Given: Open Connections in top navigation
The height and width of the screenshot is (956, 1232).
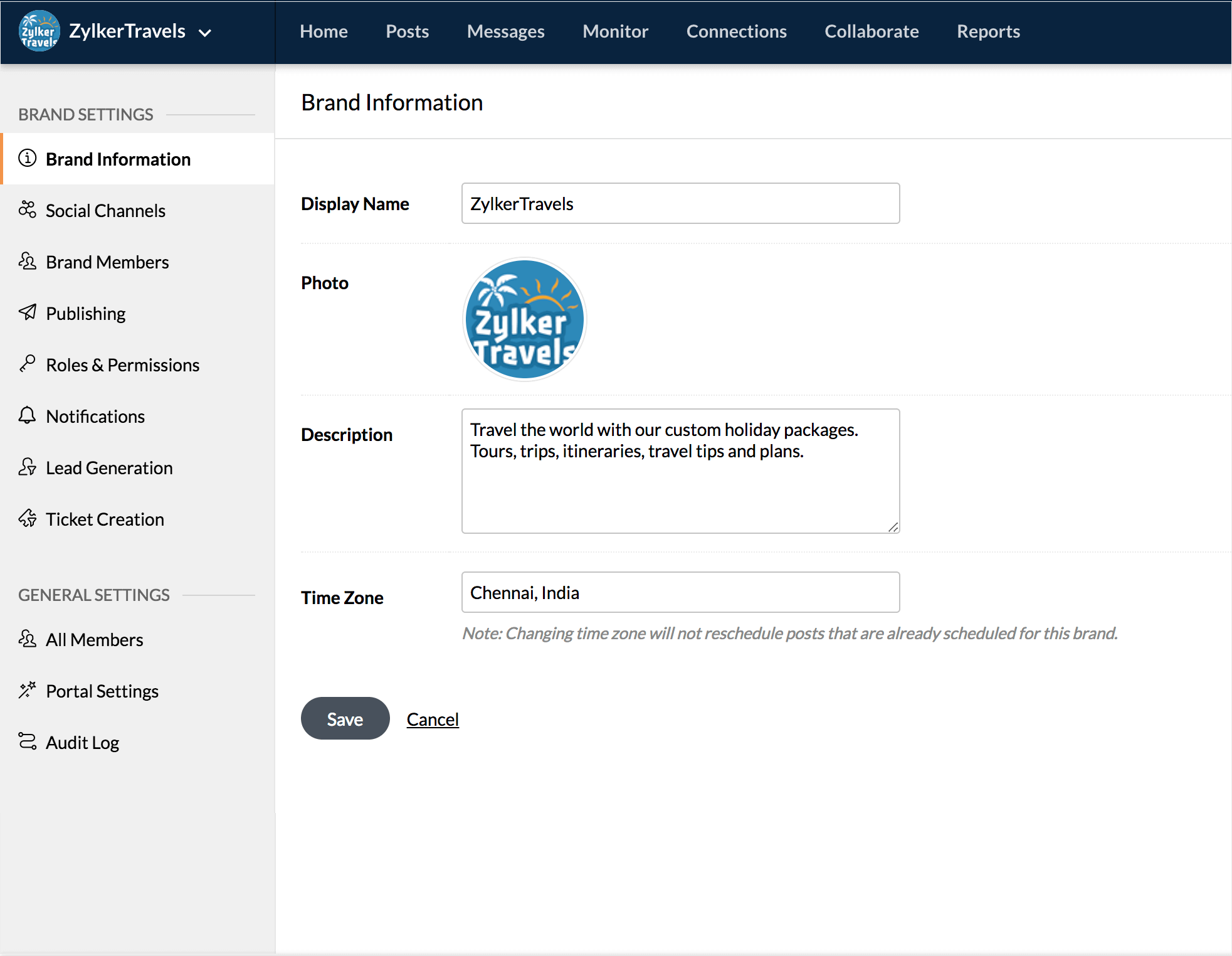Looking at the screenshot, I should (736, 31).
